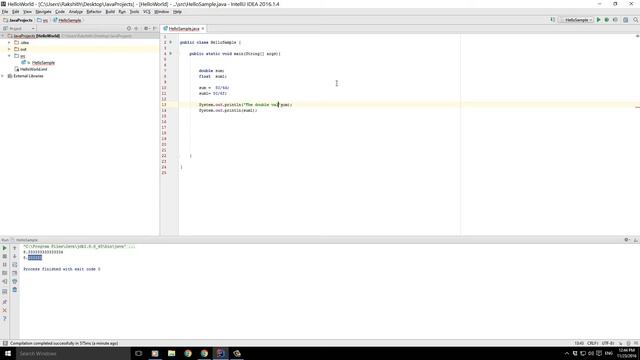This screenshot has width=640, height=360.
Task: Open Search Everywhere magnifier icon
Action: 636,20
